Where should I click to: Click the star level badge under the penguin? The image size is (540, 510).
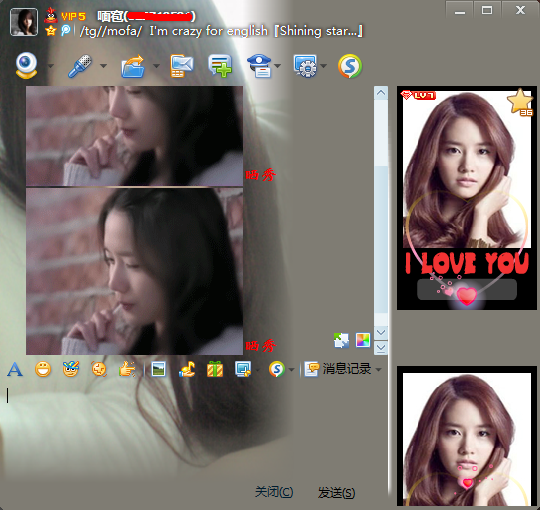tap(51, 31)
